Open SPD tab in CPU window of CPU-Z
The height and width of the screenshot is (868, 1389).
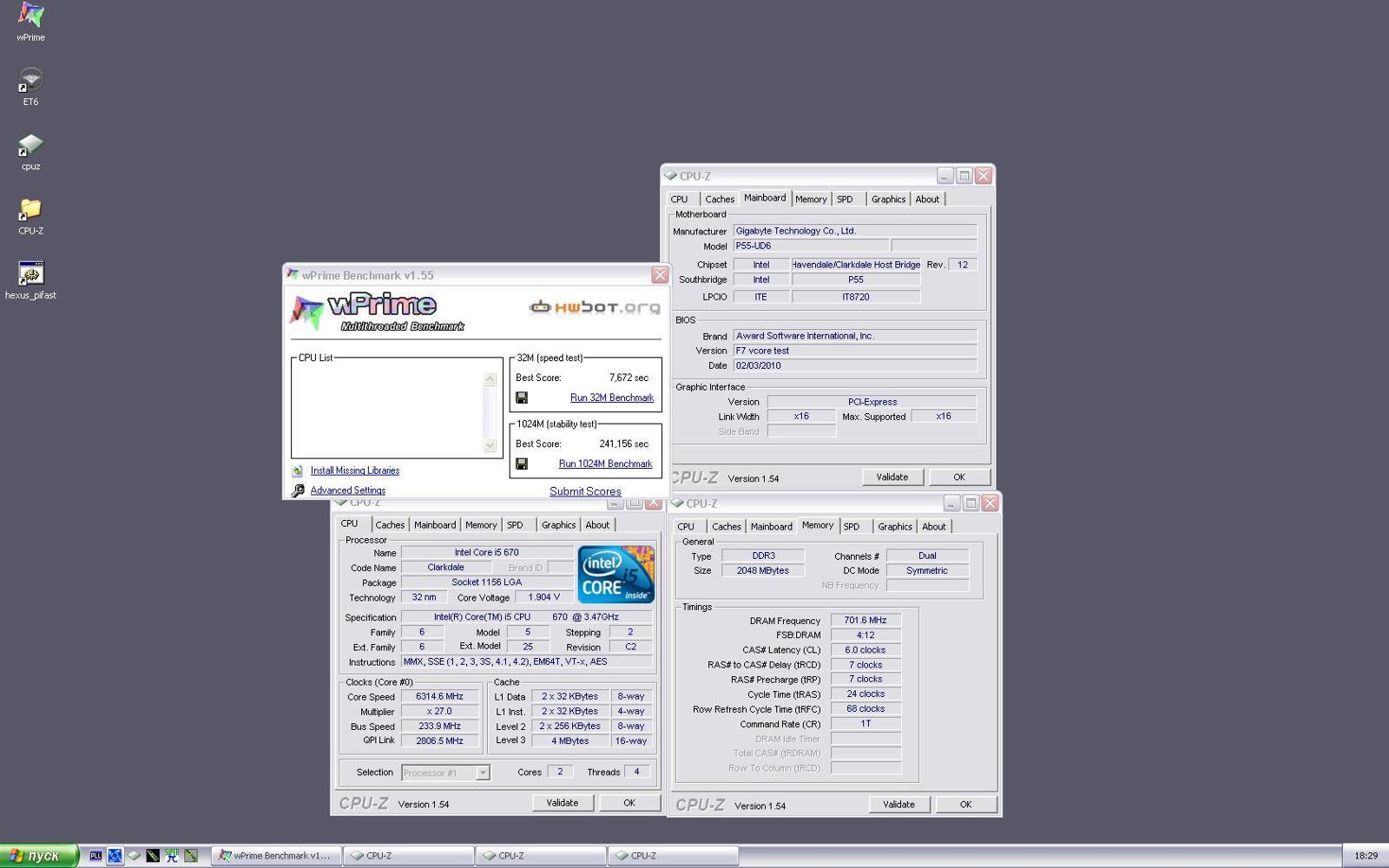(515, 525)
